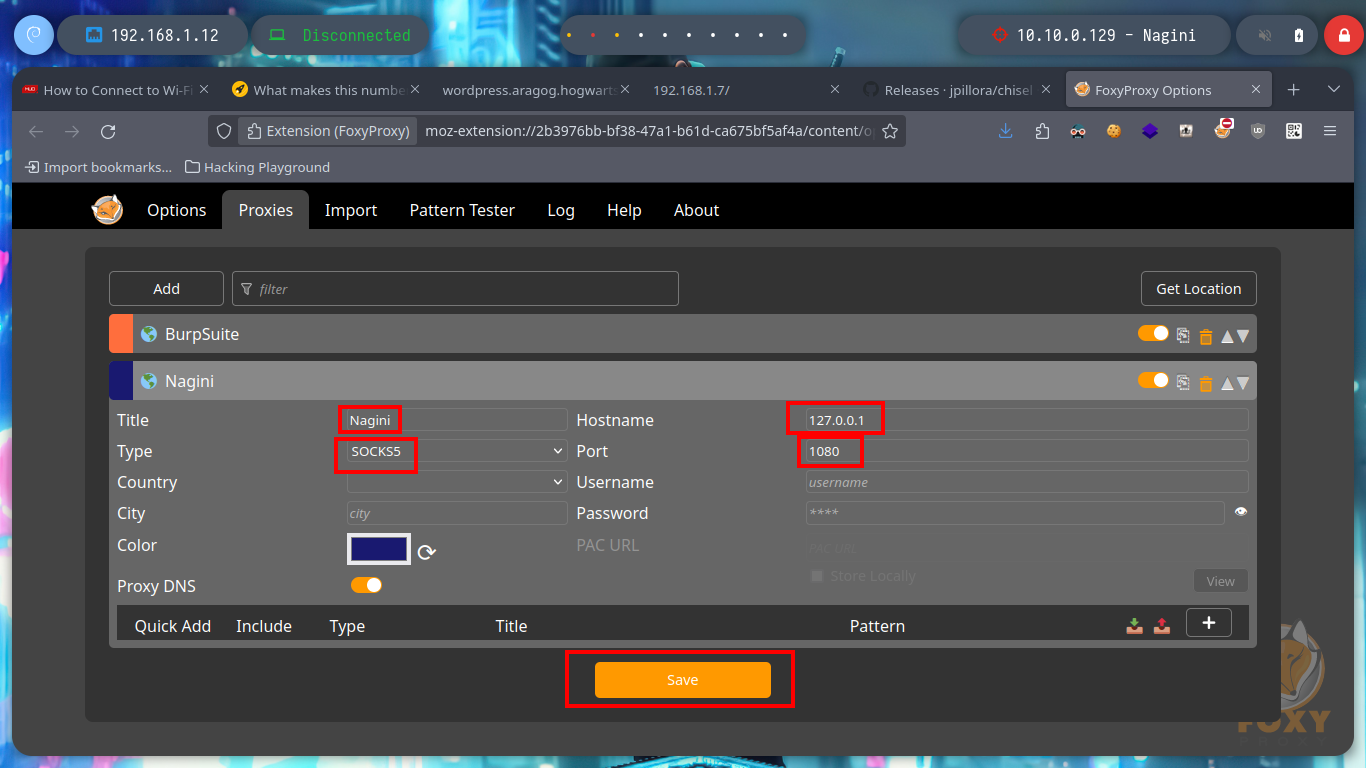
Task: Close the FoxyProxy Options browser tab
Action: tap(1257, 90)
